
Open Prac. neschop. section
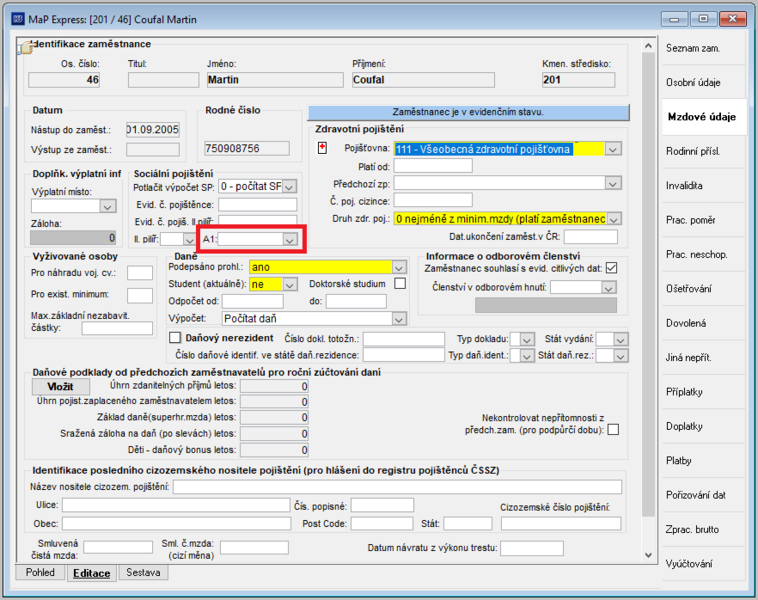tap(704, 254)
